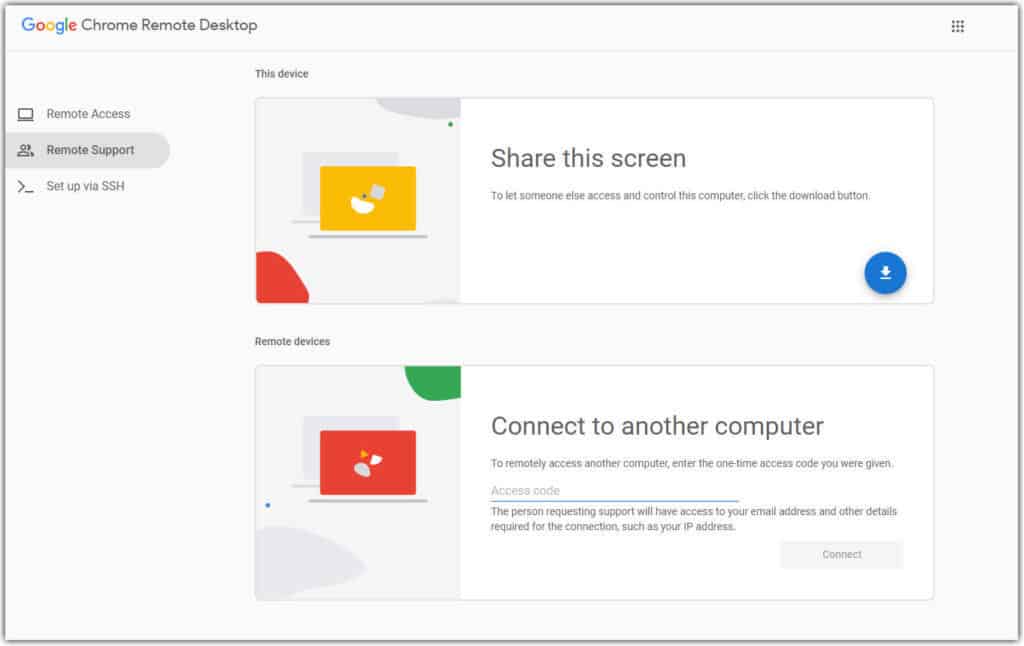Click the Google Chrome Remote Desktop logo
Viewport: 1024px width, 646px height.
pyautogui.click(x=139, y=25)
